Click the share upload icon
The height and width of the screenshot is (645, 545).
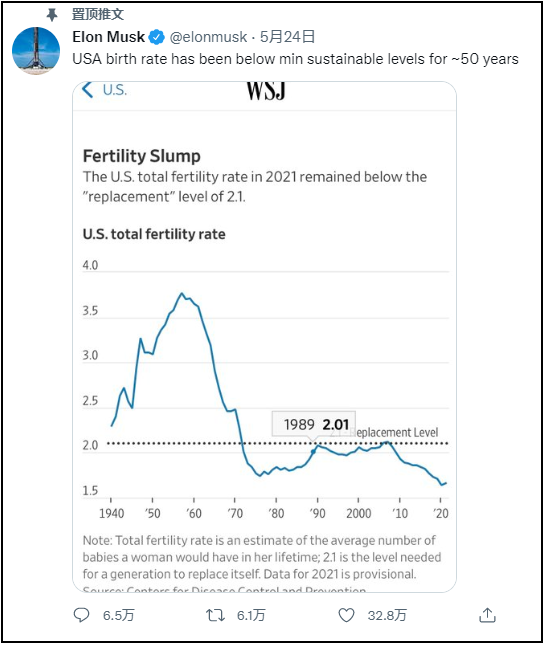[487, 615]
